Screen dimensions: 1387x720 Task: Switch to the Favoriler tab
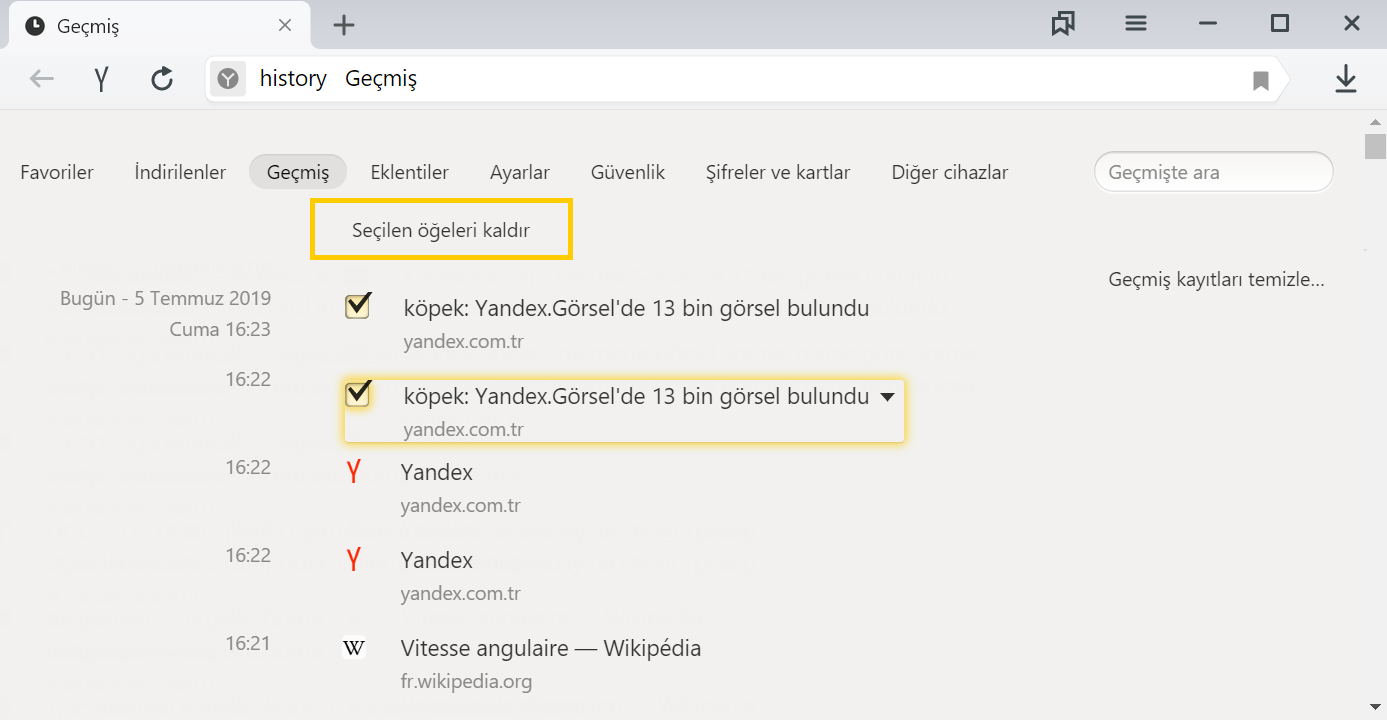[x=57, y=172]
